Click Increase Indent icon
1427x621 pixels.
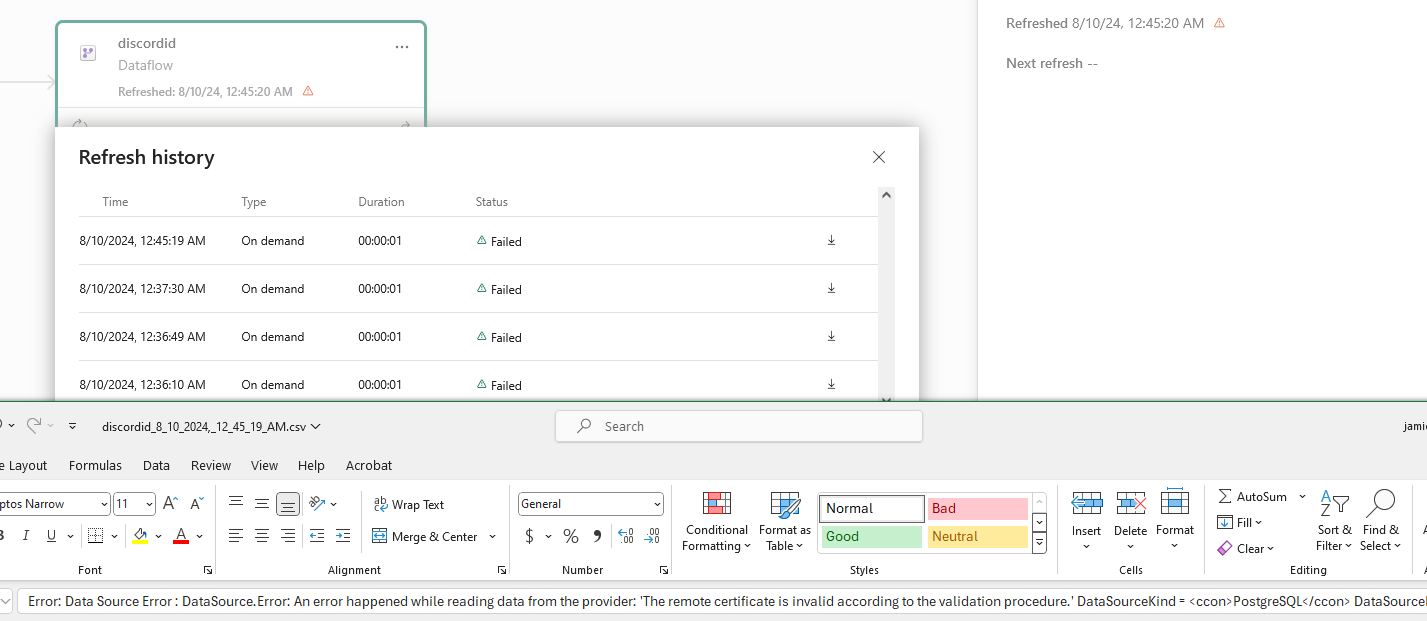point(343,536)
